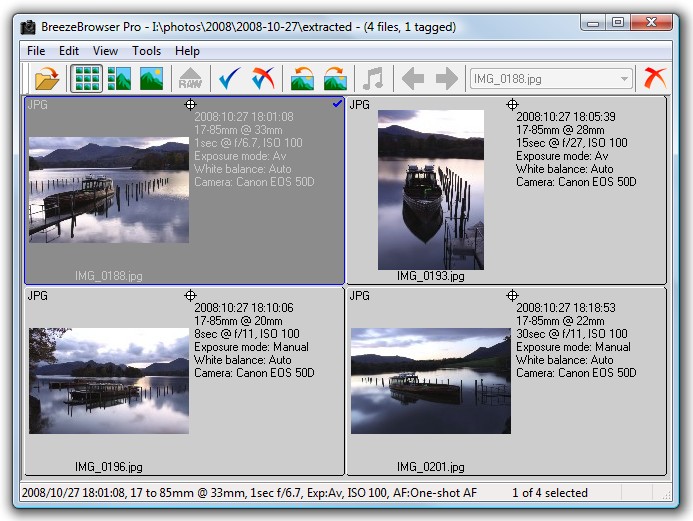Toggle the tag checkmark on IMG_0188.jpg
The height and width of the screenshot is (521, 693).
(x=336, y=104)
